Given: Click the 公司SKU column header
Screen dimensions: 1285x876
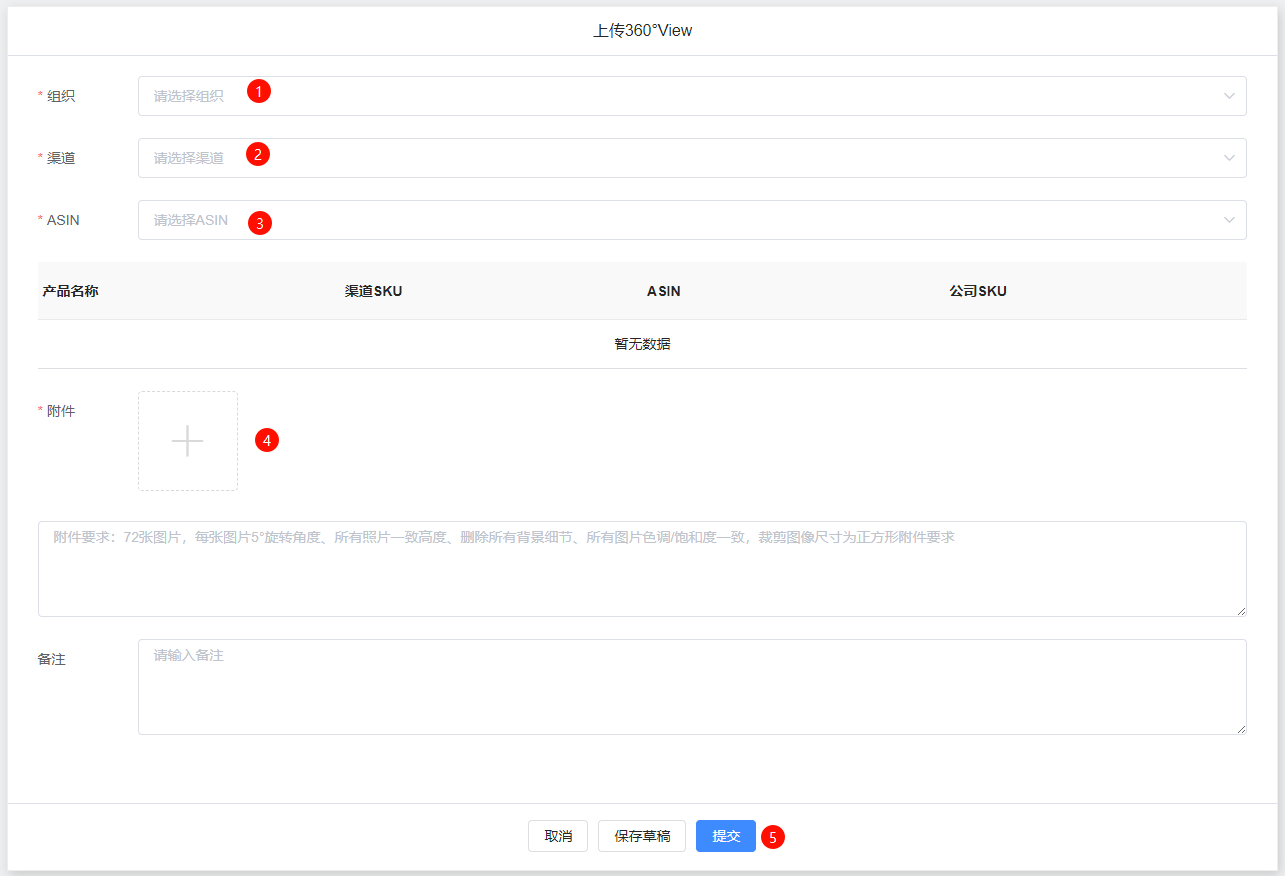Looking at the screenshot, I should 978,291.
